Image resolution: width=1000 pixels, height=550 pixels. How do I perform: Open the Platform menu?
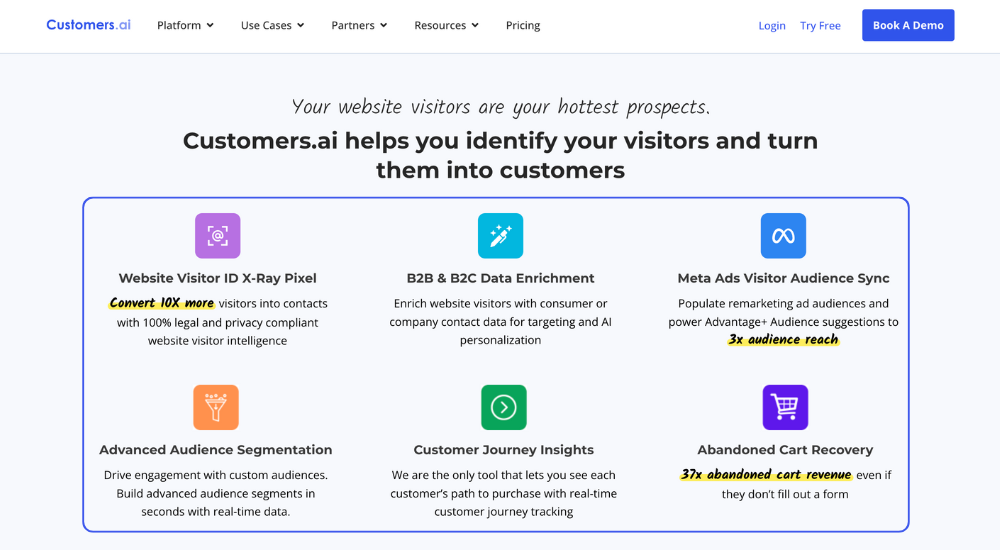pyautogui.click(x=186, y=26)
